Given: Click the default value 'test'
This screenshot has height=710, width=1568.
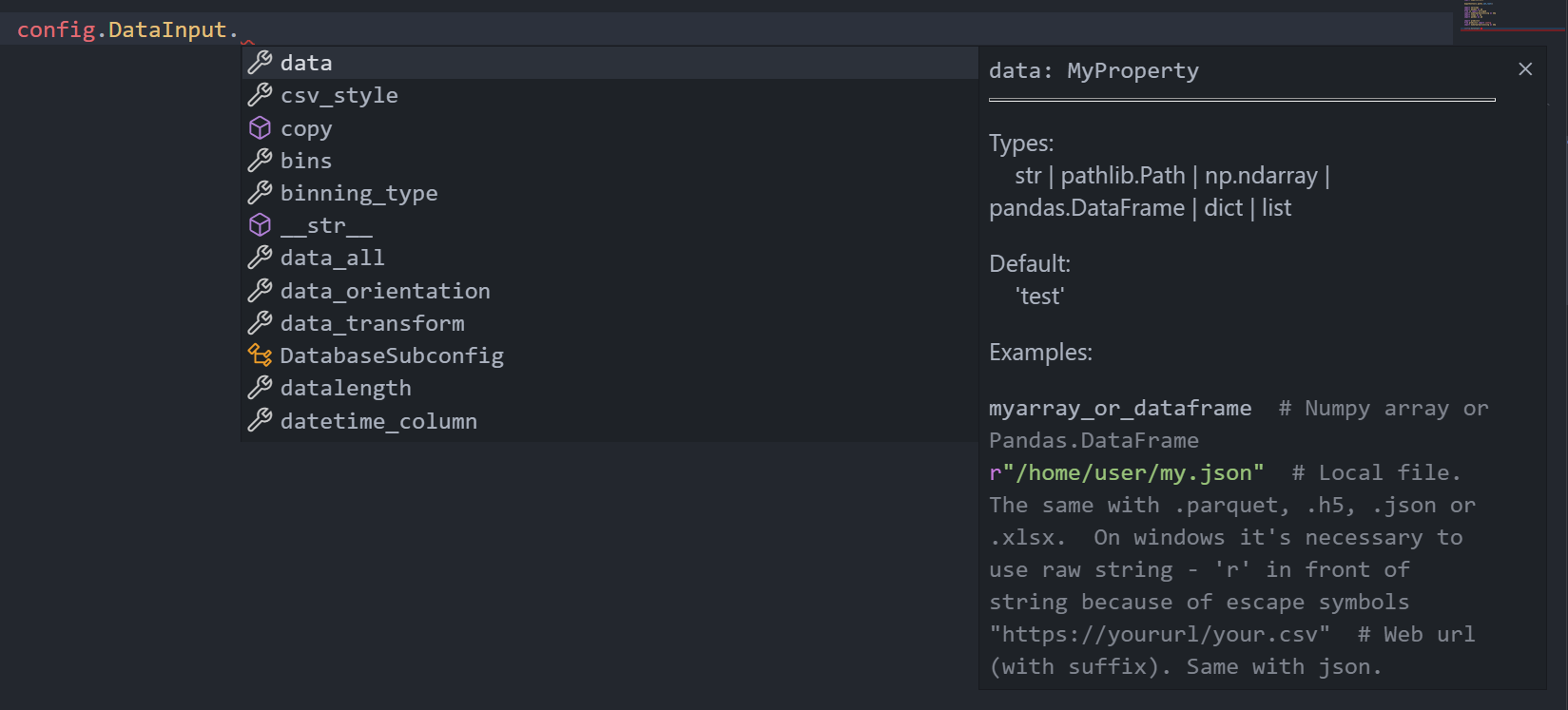Looking at the screenshot, I should pos(1040,297).
